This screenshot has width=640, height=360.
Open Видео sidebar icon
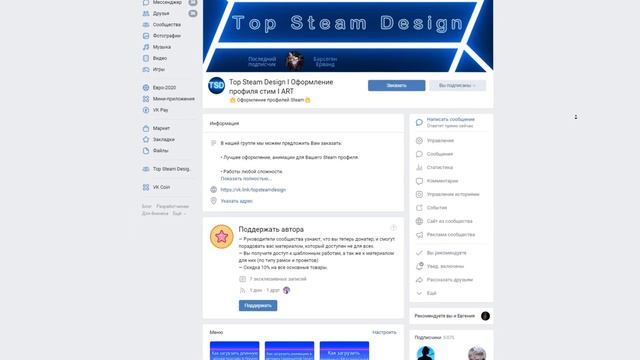point(146,58)
